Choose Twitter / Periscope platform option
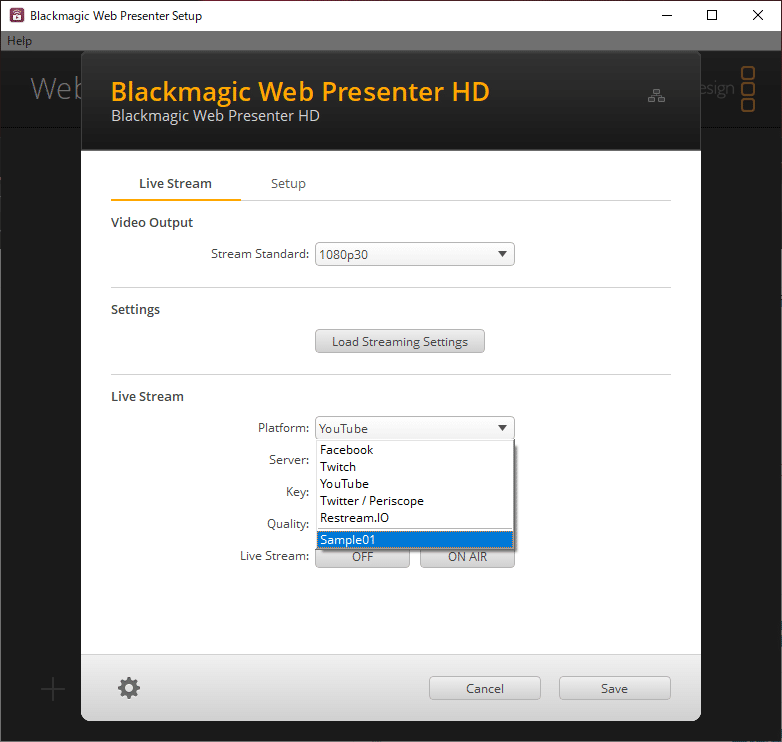The height and width of the screenshot is (742, 782). coord(414,501)
